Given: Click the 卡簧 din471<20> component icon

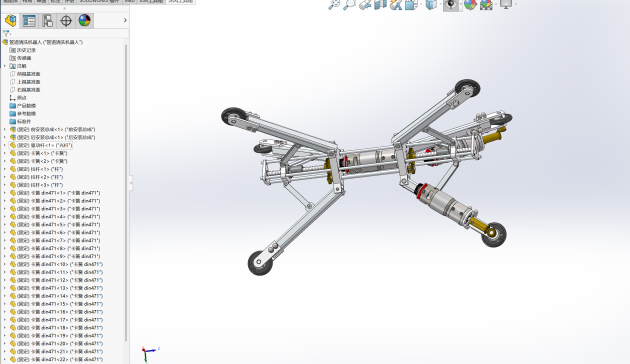Looking at the screenshot, I should (12, 344).
